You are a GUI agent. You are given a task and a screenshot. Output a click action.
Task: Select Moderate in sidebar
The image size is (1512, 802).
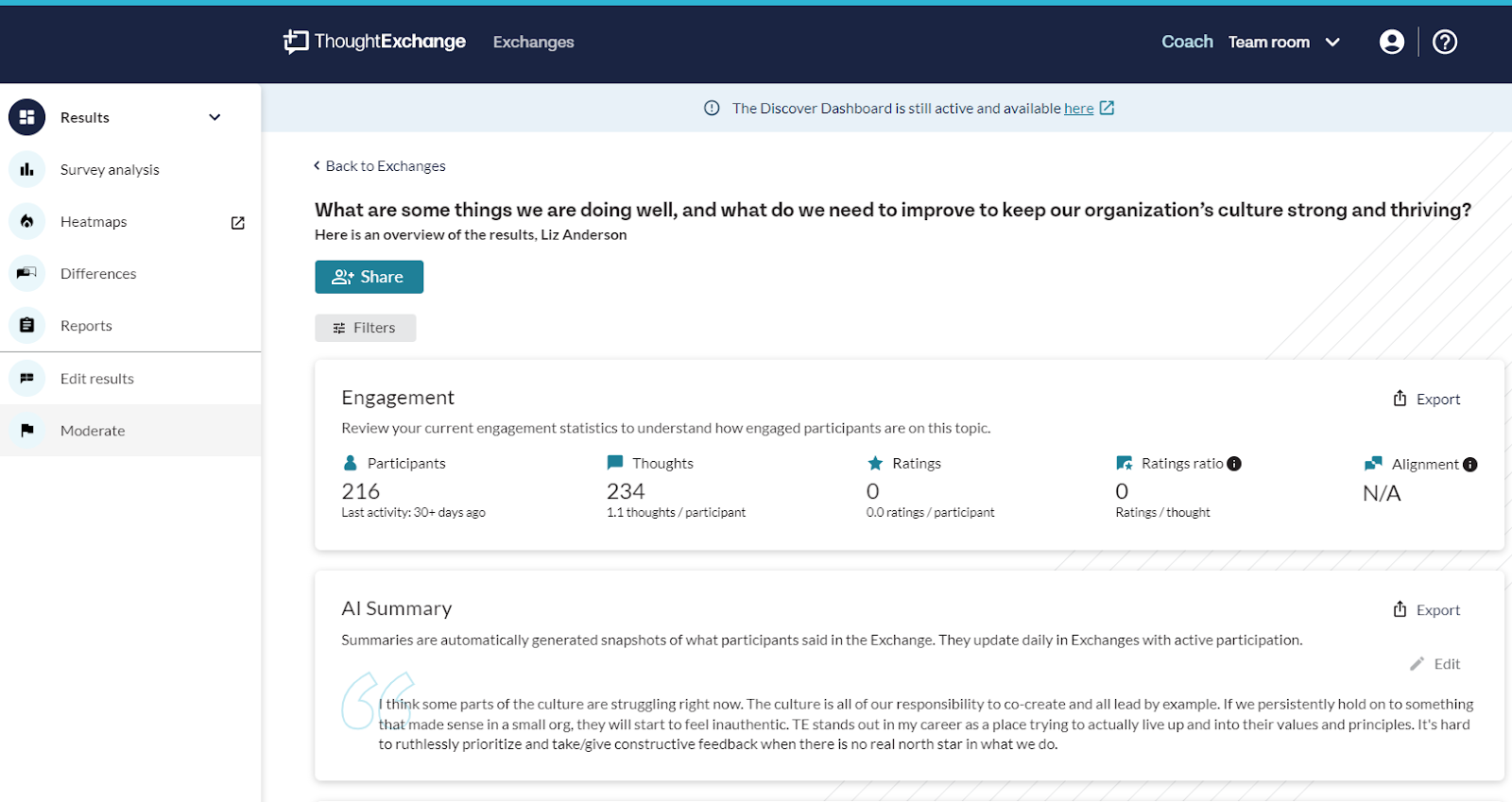130,430
